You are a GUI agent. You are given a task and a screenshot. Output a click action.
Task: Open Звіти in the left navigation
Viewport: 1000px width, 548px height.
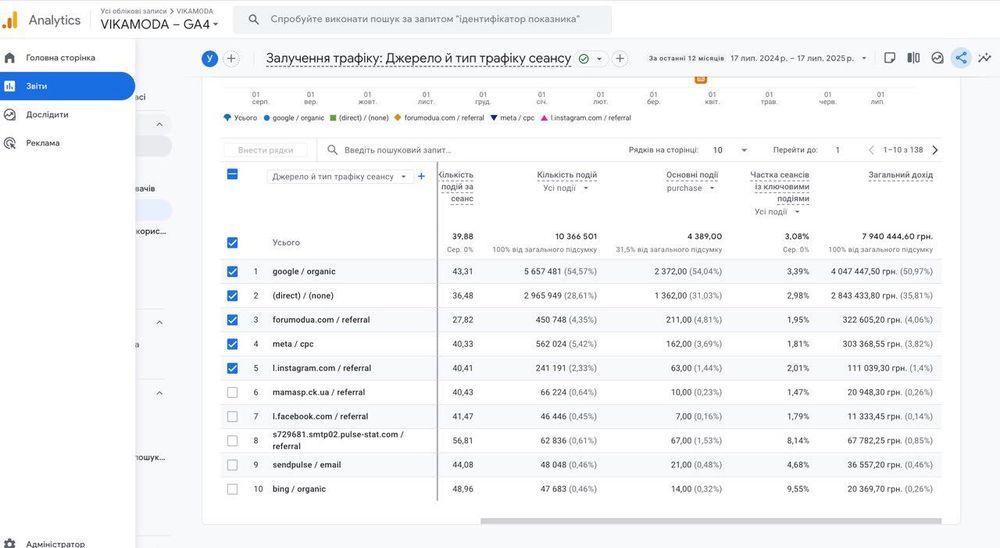click(x=66, y=86)
